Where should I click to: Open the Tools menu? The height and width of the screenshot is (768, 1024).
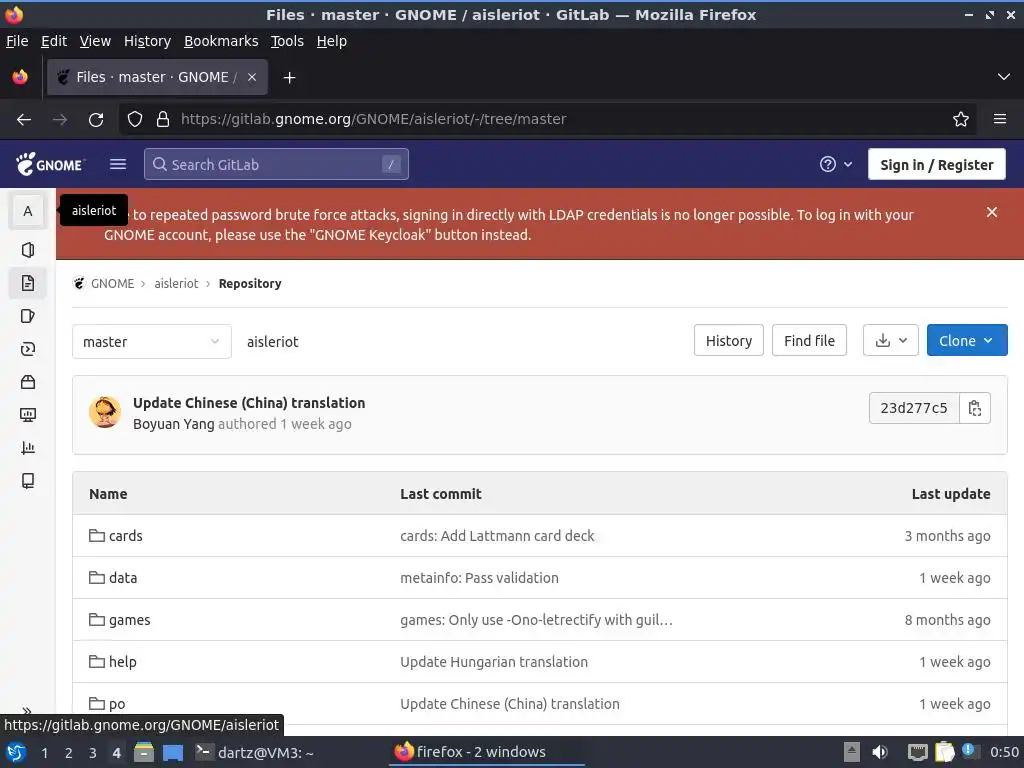287,41
